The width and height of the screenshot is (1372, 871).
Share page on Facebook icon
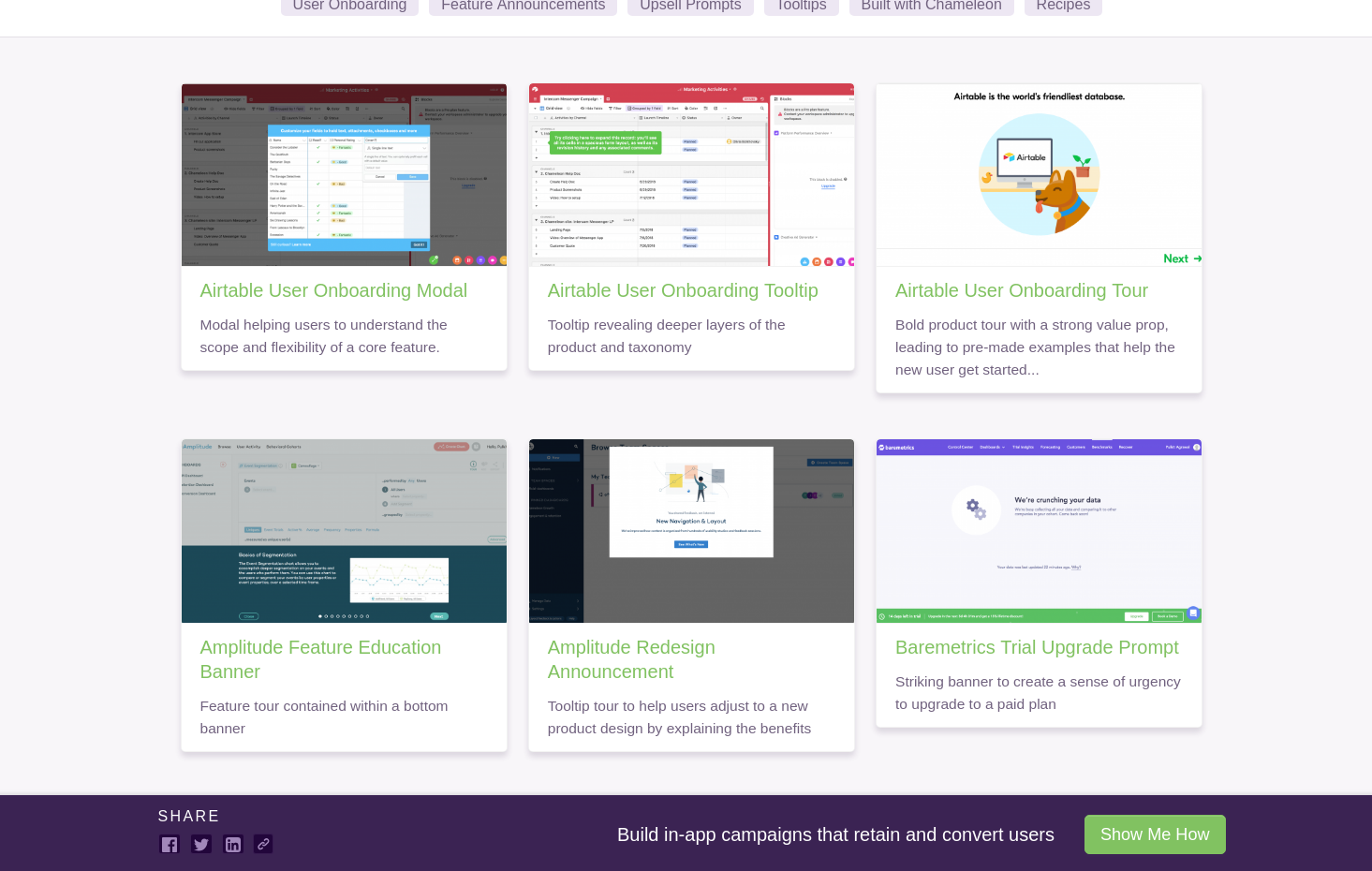pos(170,845)
